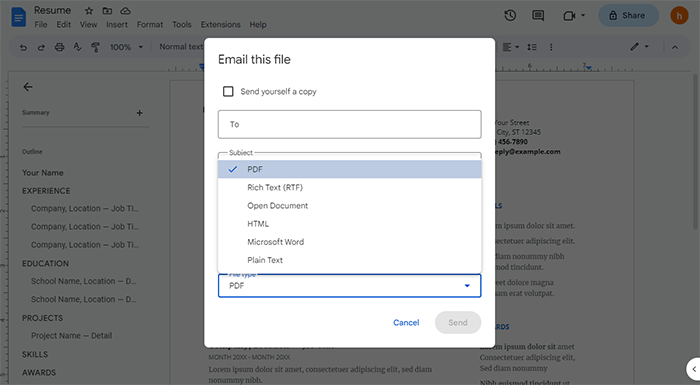Image resolution: width=700 pixels, height=385 pixels.
Task: Star the Resume document
Action: [89, 11]
